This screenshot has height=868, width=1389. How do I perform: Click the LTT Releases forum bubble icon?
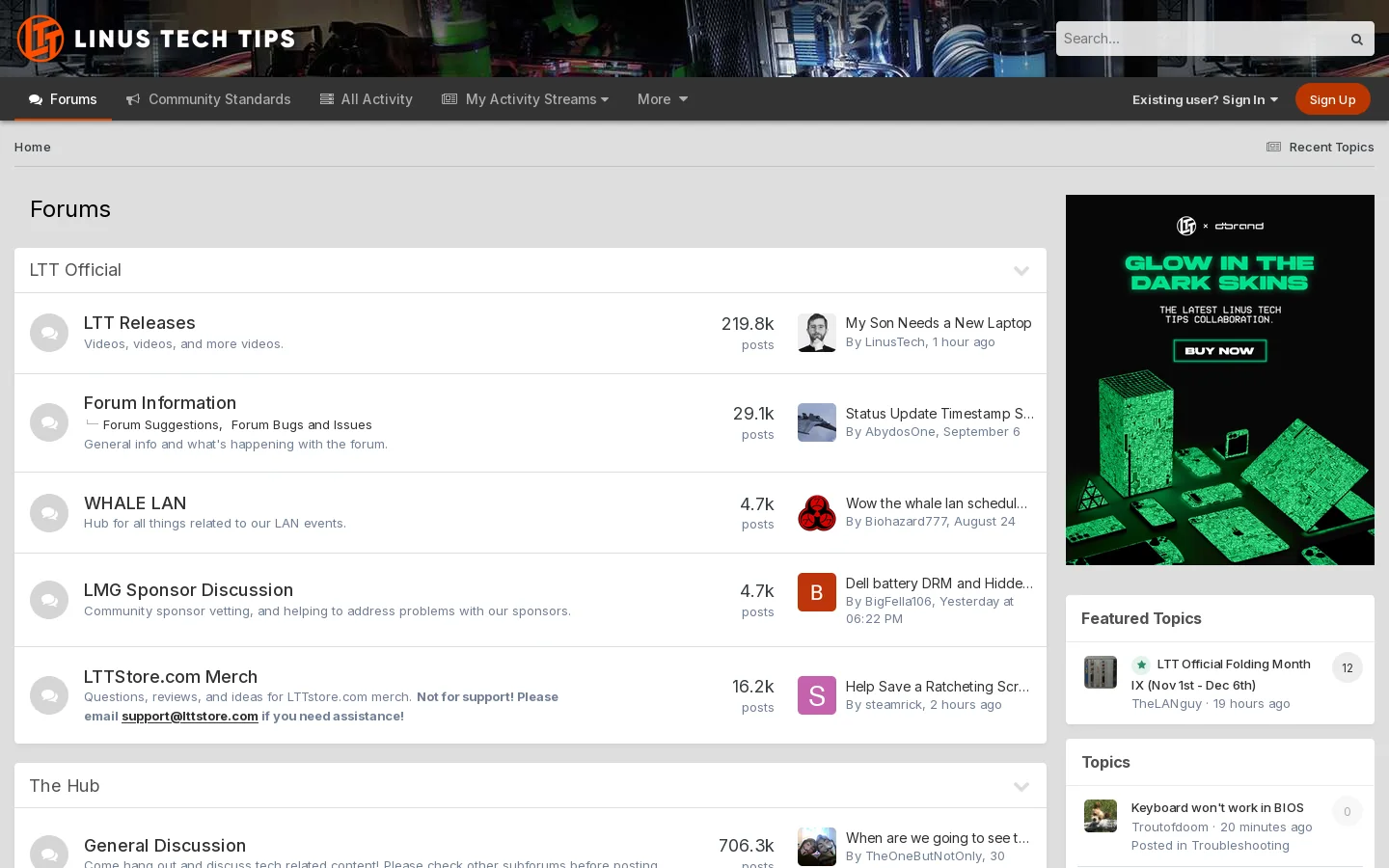[x=49, y=333]
